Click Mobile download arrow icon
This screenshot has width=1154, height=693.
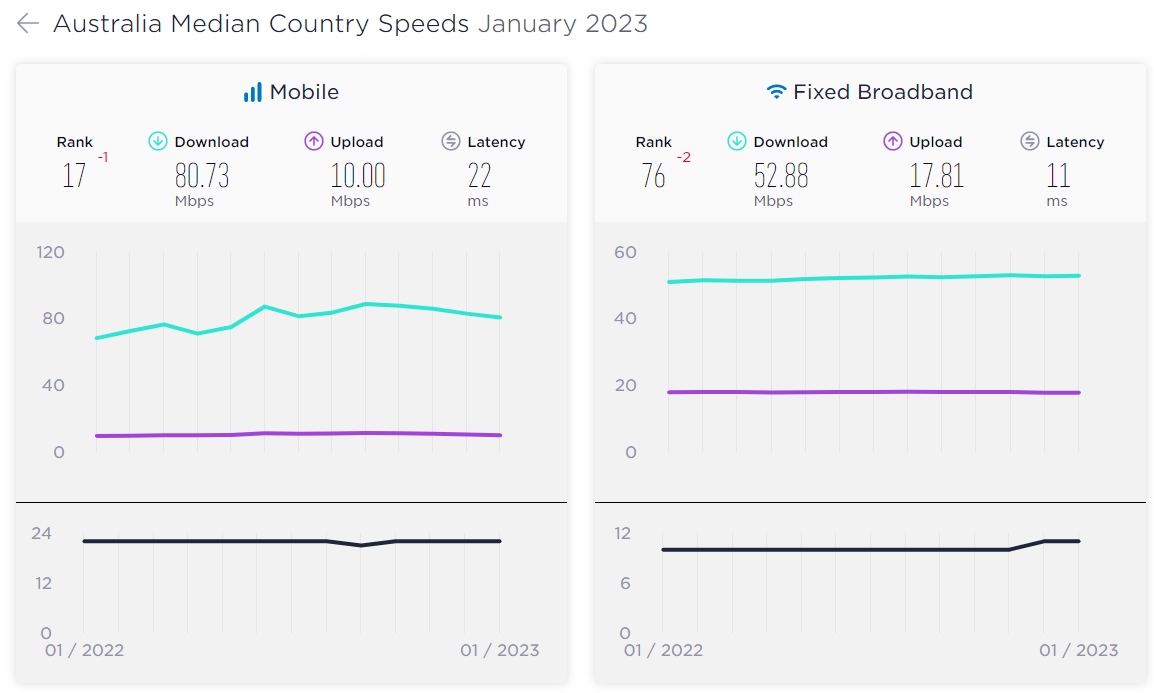pos(158,142)
